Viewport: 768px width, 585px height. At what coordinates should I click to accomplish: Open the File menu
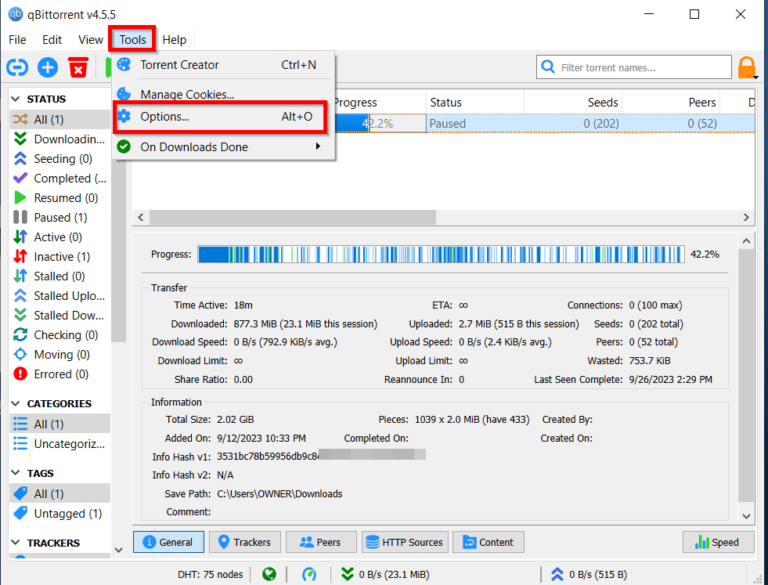[17, 40]
